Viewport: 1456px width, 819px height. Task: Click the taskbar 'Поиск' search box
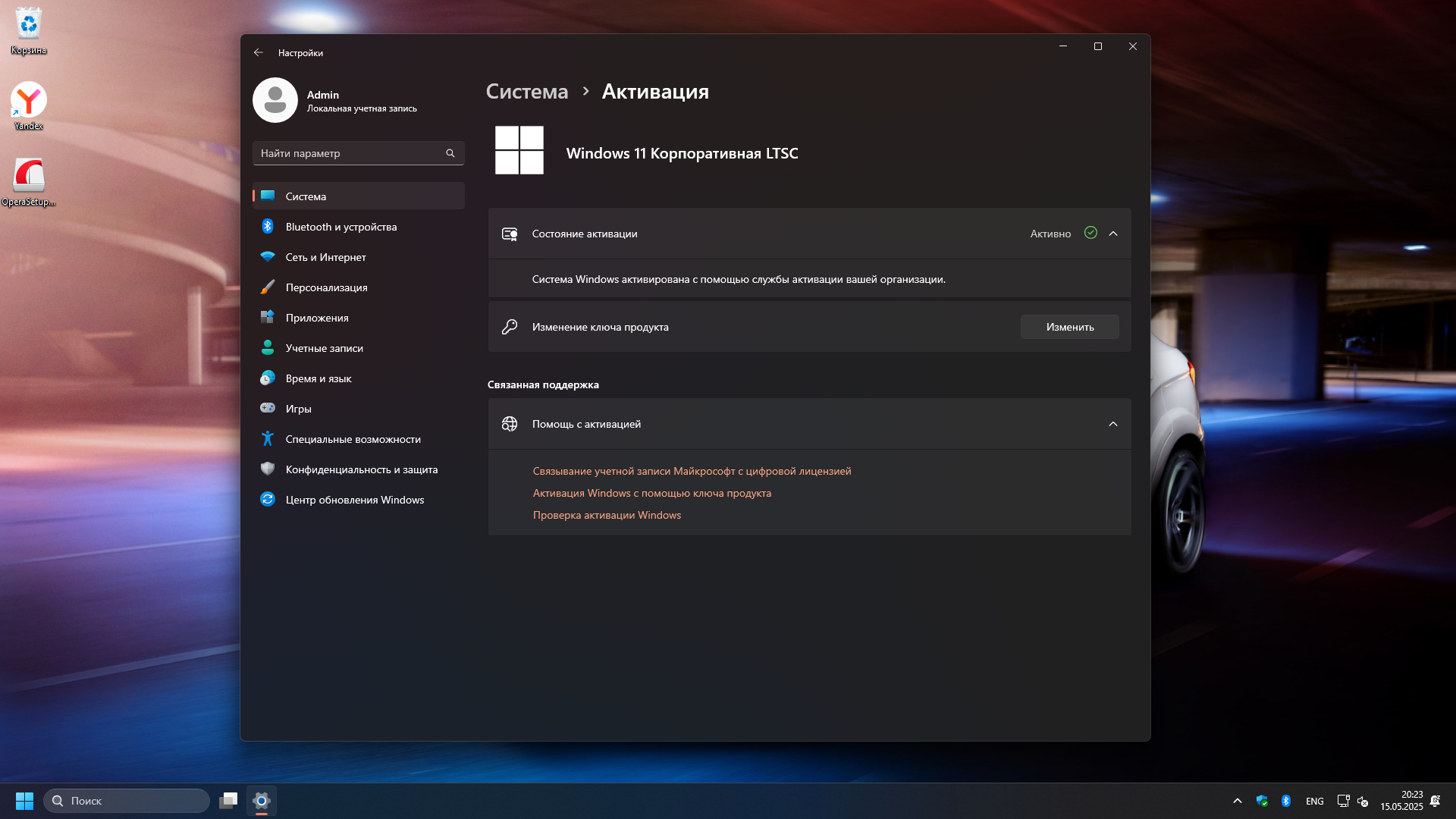click(x=127, y=801)
